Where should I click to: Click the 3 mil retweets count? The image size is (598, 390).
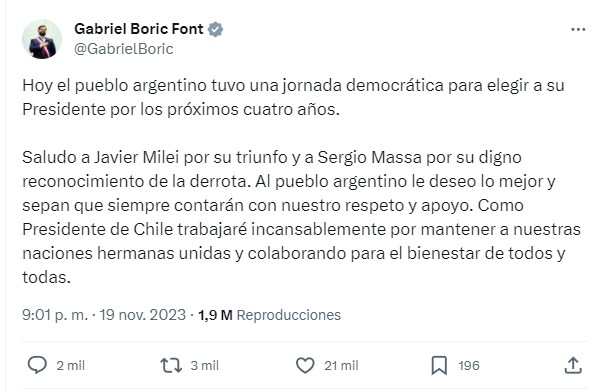(x=204, y=365)
